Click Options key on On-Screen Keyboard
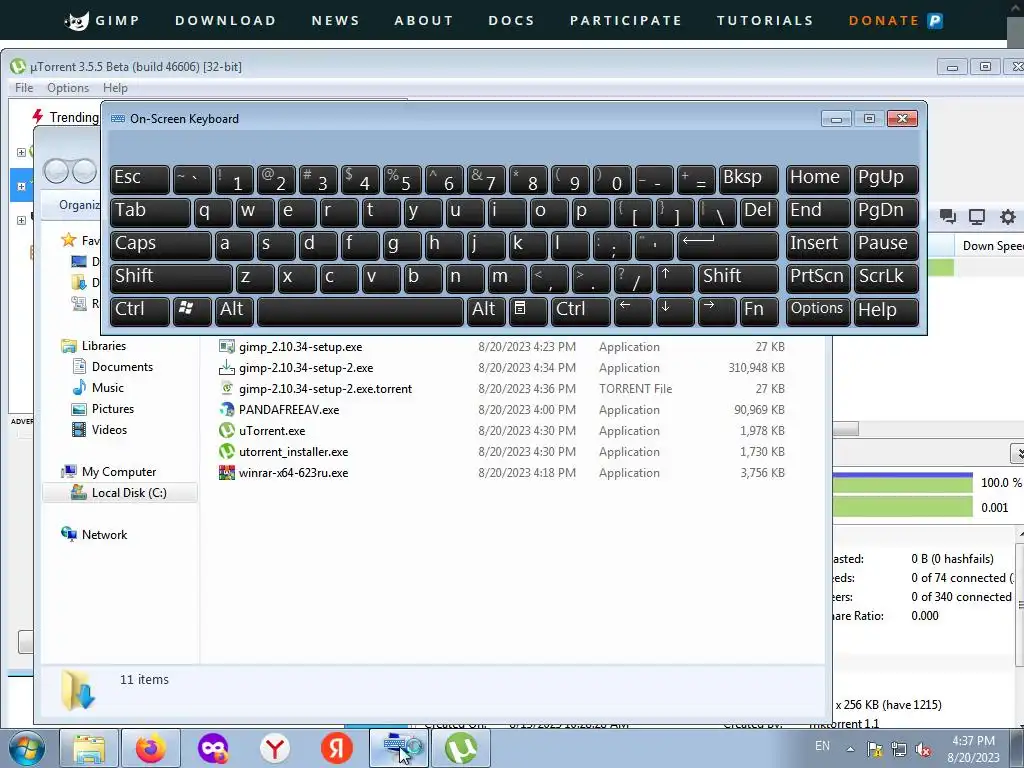 point(818,311)
